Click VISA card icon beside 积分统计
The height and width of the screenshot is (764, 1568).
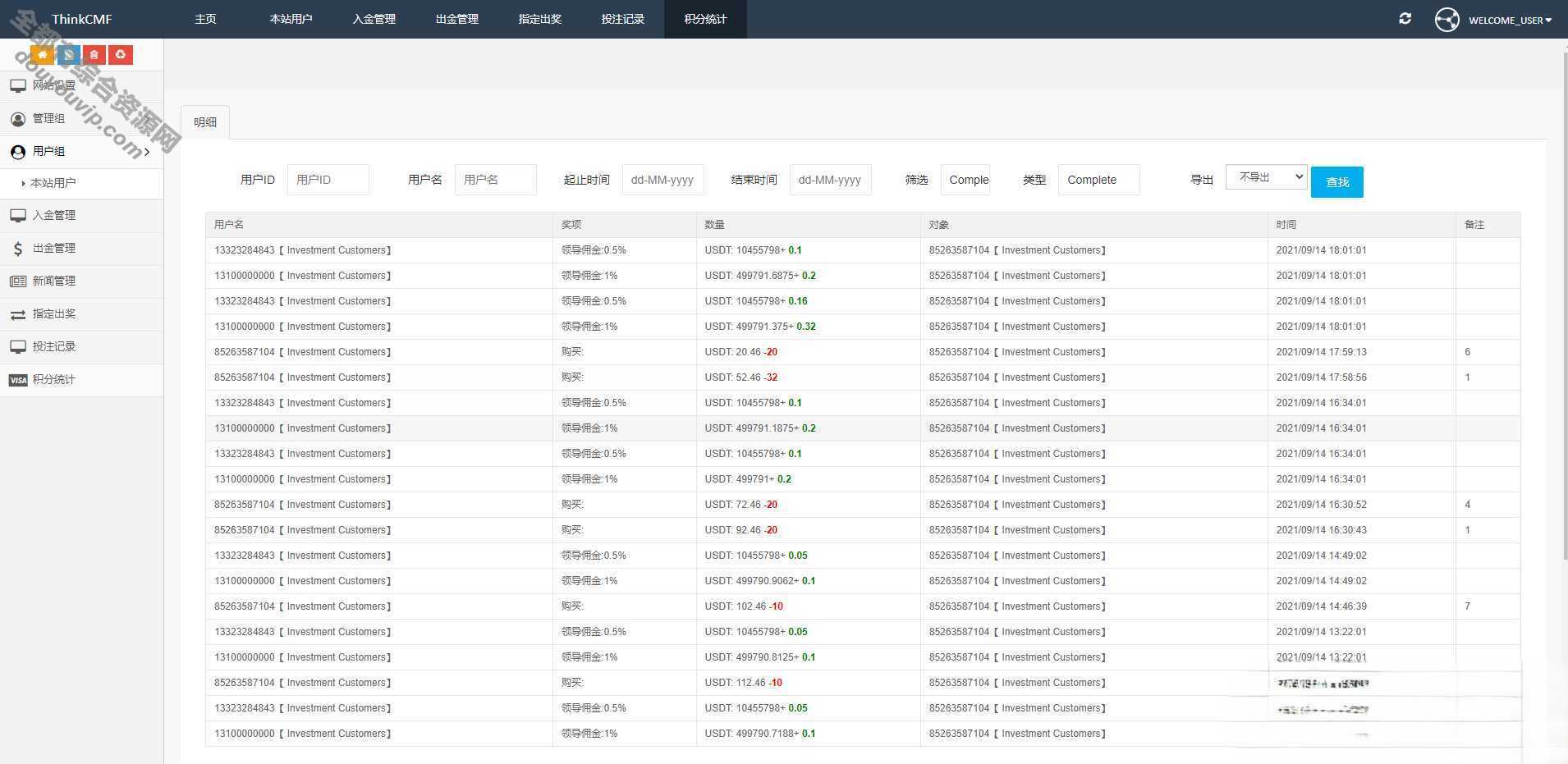(18, 380)
